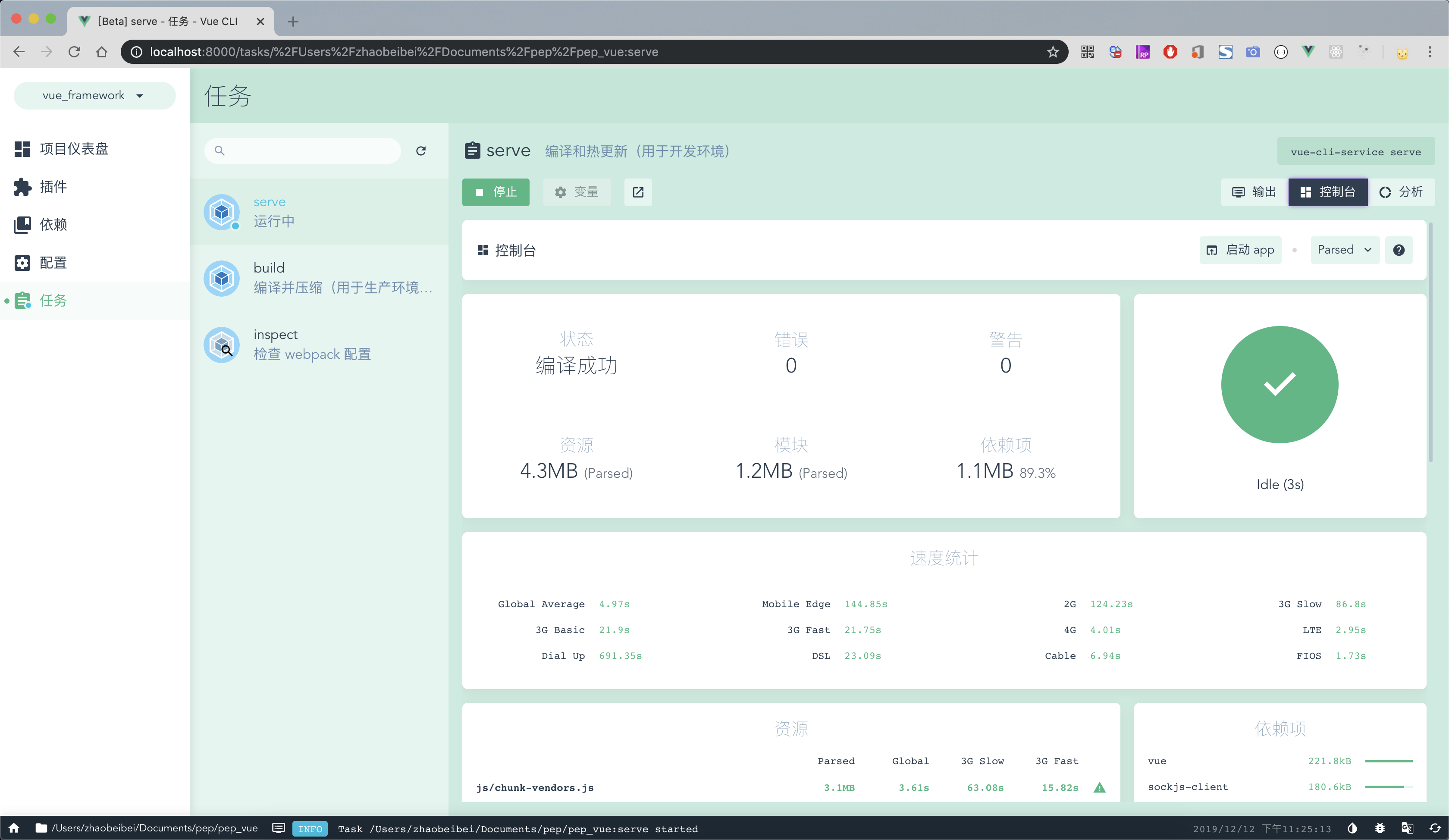Screen dimensions: 1449x840
Task: Switch to the 分析 analyzer tab
Action: point(1401,192)
